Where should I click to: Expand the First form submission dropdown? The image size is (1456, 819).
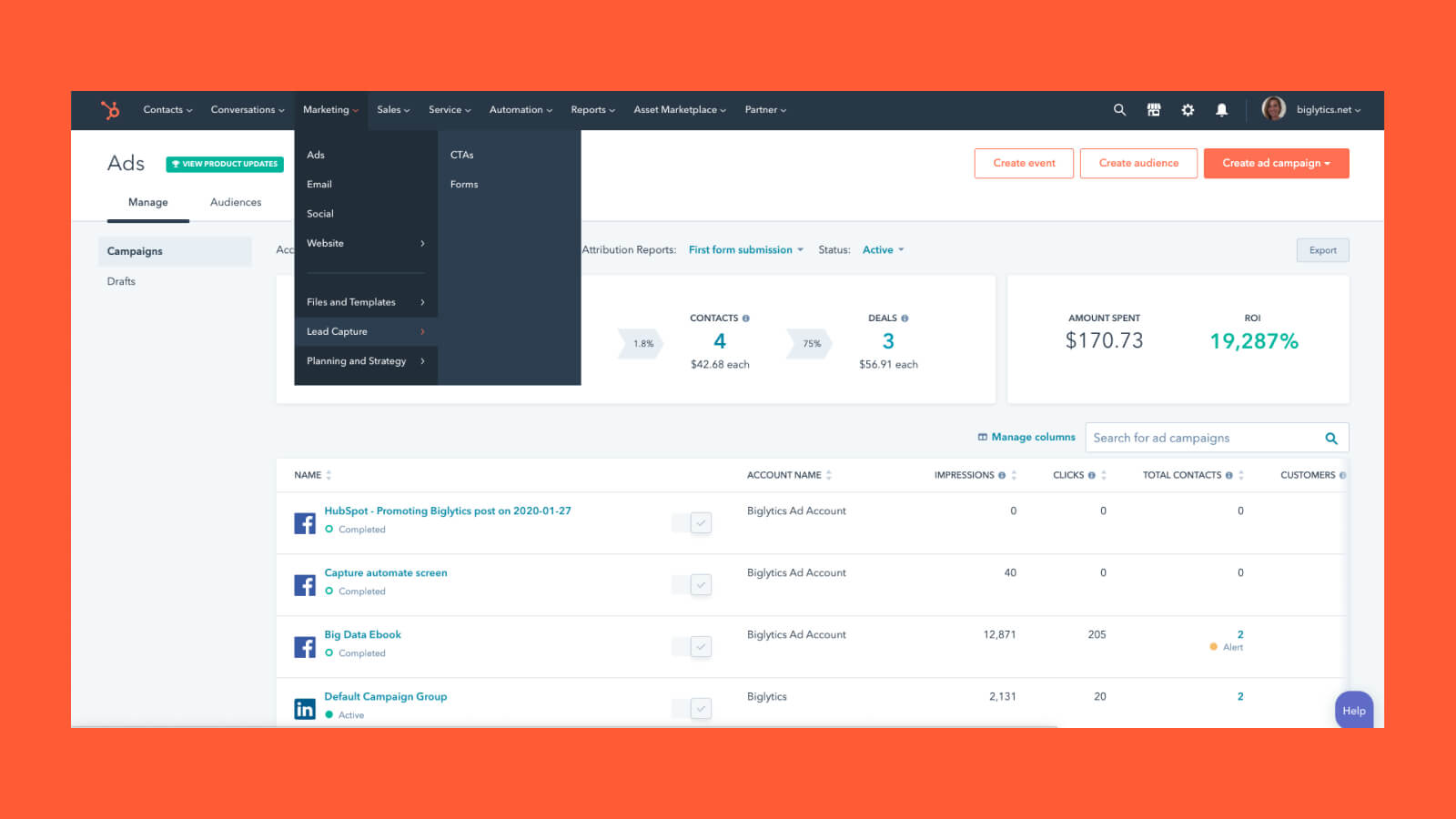click(745, 250)
